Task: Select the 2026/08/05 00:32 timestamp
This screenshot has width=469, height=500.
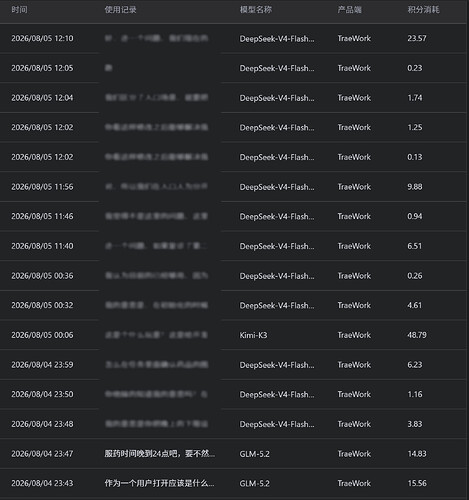Action: click(x=42, y=305)
